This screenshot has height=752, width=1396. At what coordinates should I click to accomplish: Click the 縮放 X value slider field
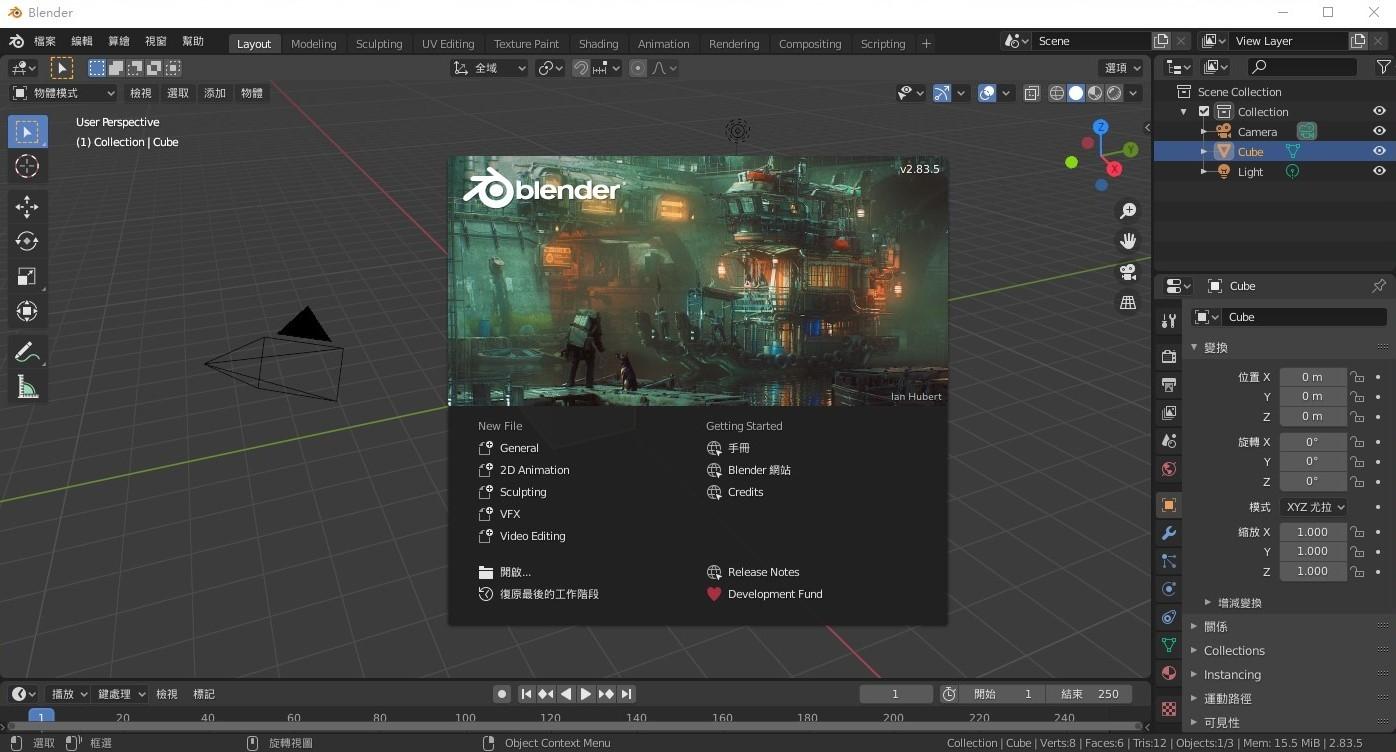coord(1313,532)
